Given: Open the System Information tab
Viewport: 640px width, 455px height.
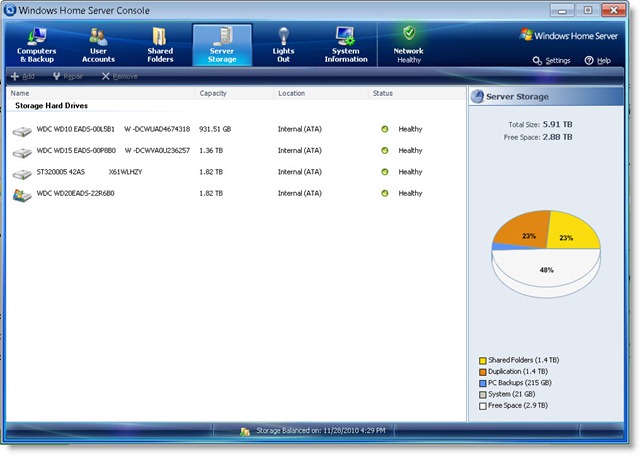Looking at the screenshot, I should point(346,45).
